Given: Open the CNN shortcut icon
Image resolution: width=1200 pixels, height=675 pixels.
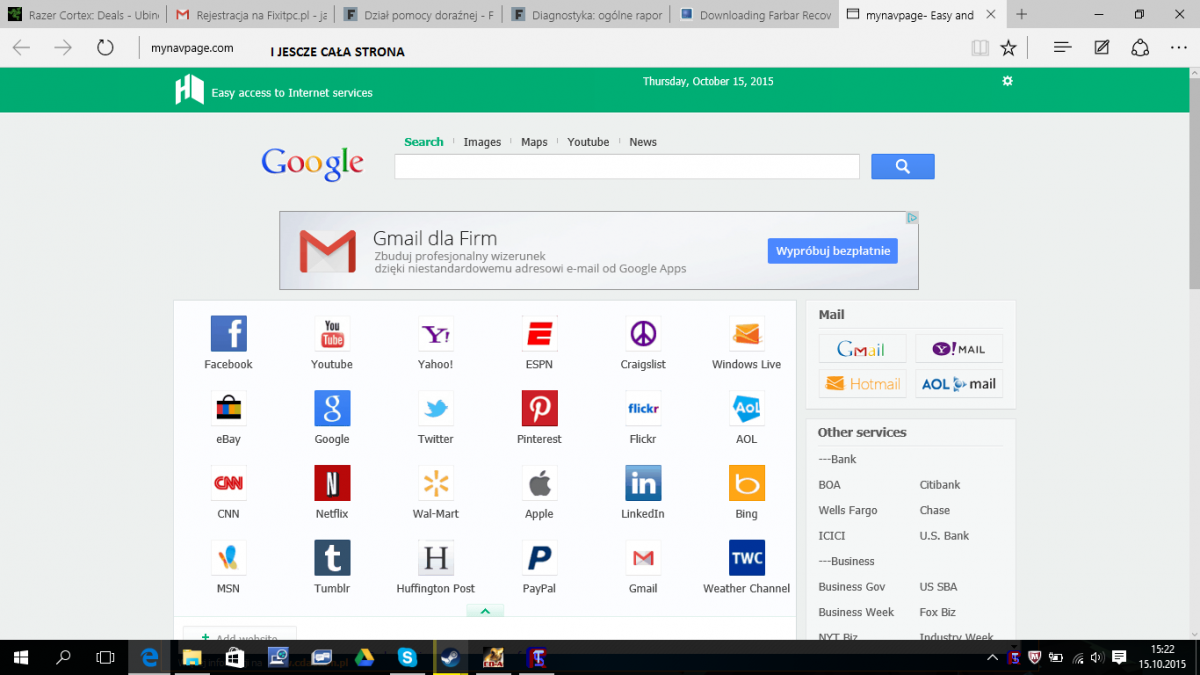Looking at the screenshot, I should click(228, 483).
